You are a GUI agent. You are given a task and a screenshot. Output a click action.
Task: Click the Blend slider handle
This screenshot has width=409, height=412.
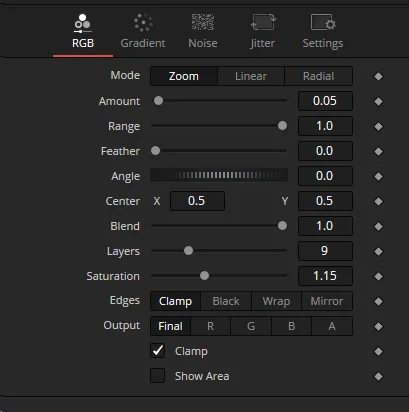[282, 226]
